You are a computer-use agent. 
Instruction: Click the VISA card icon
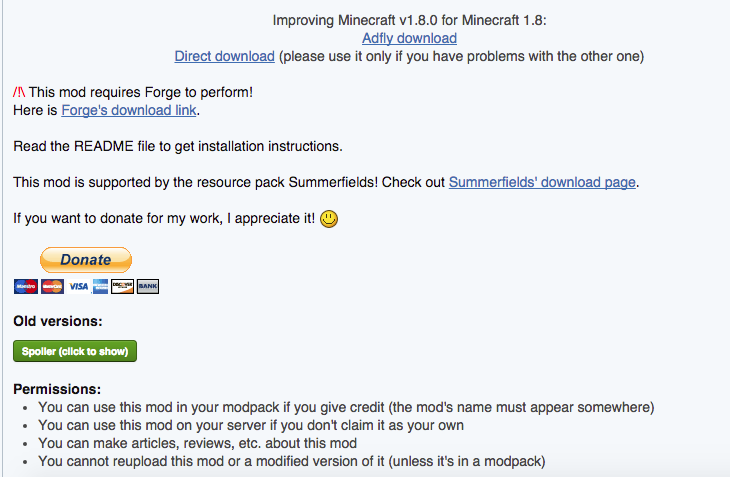(x=78, y=286)
